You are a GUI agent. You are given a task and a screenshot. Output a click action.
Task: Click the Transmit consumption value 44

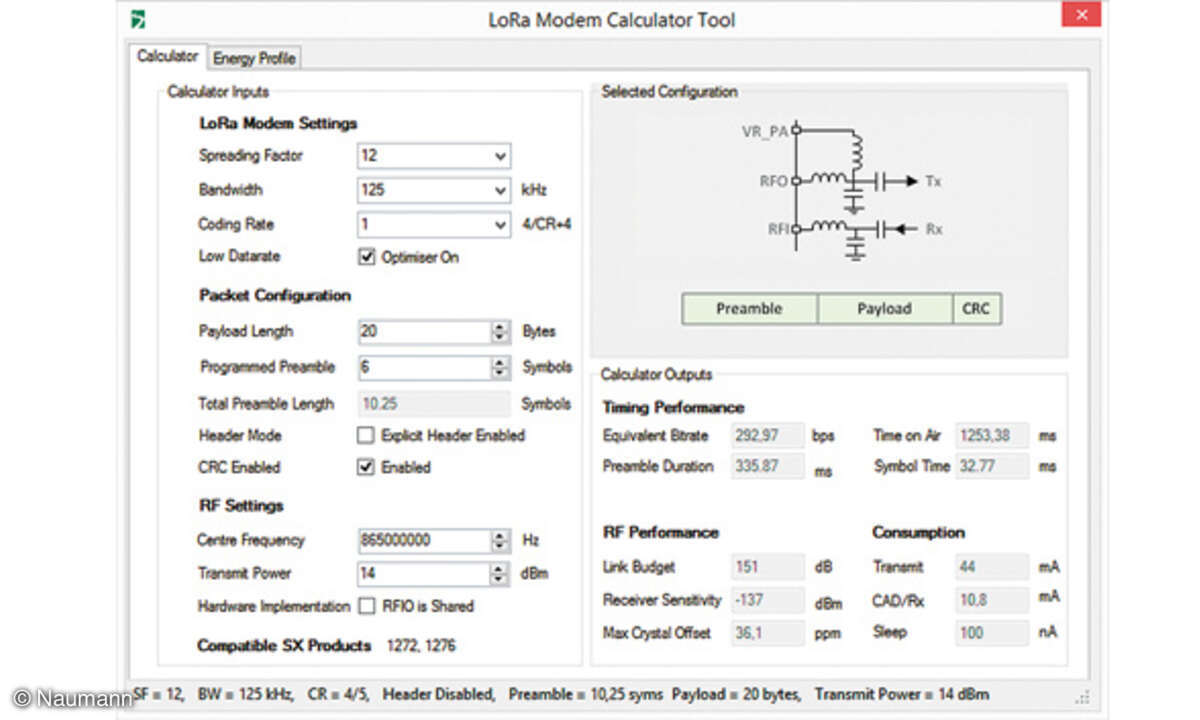(992, 567)
